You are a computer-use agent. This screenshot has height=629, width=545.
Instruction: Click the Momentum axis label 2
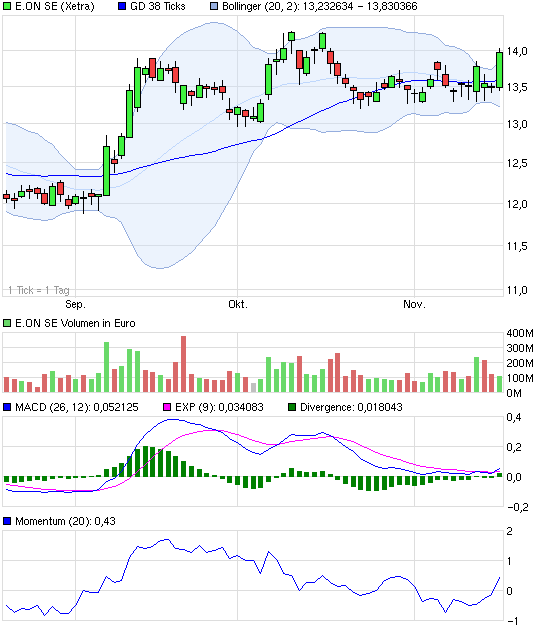click(509, 531)
